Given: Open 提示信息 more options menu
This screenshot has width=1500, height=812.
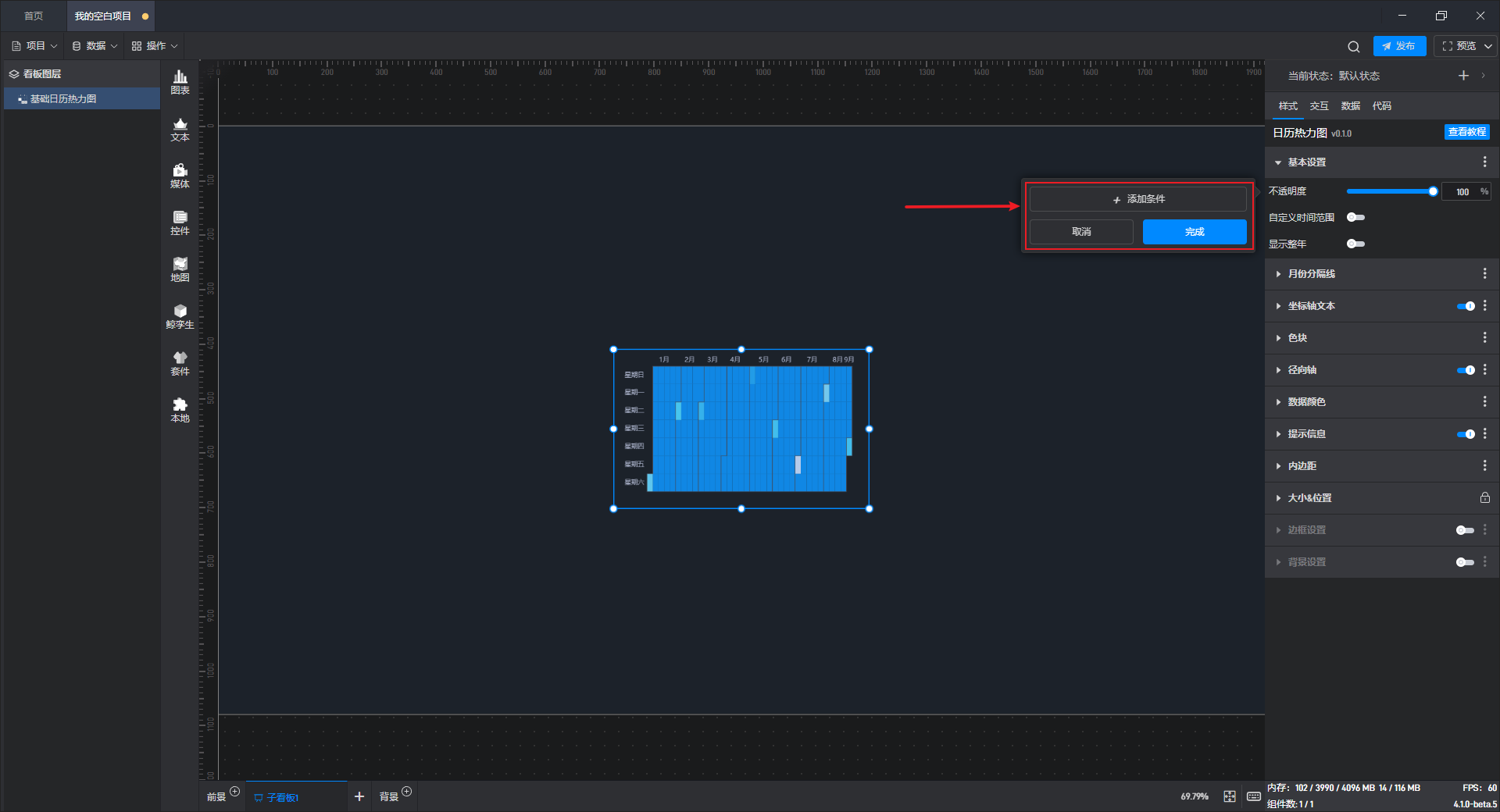Looking at the screenshot, I should point(1484,433).
